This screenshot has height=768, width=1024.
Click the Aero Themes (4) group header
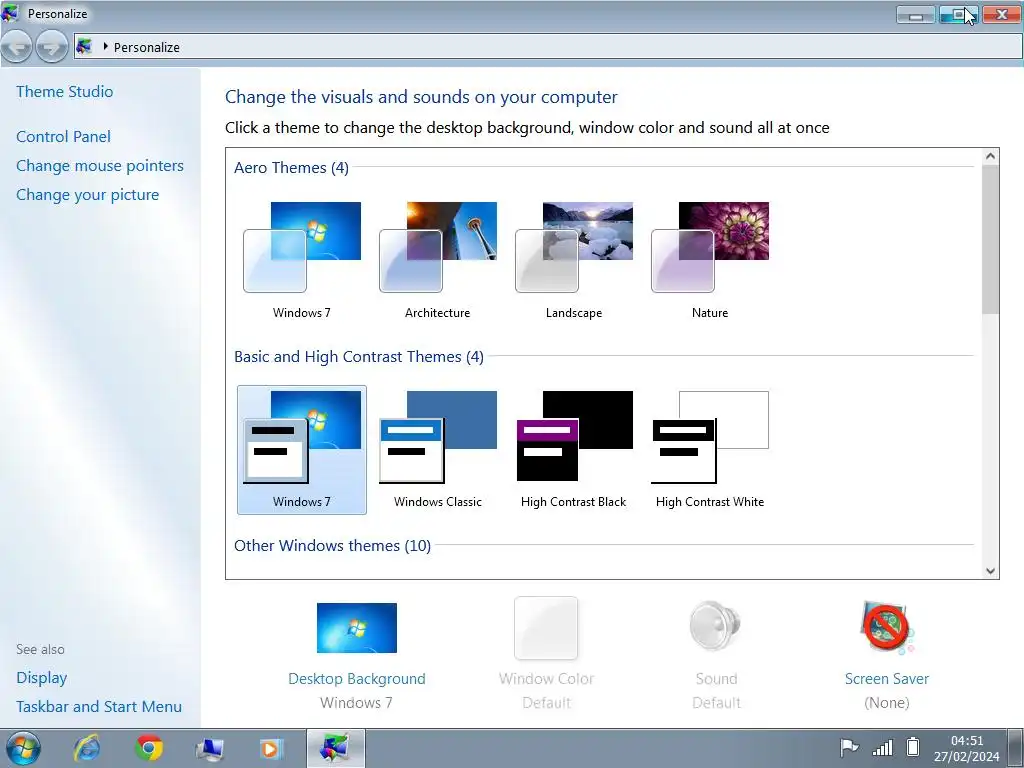(291, 168)
